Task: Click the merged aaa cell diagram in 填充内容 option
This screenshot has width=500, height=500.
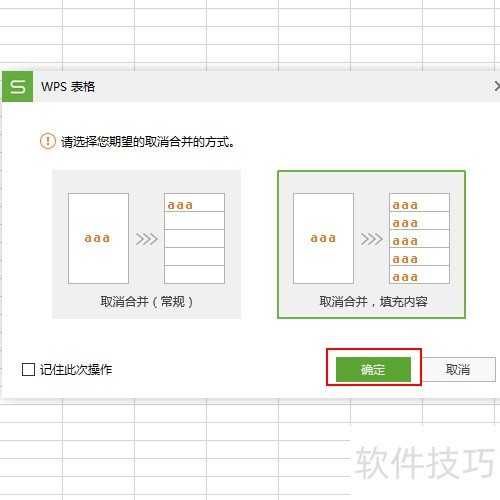Action: pyautogui.click(x=323, y=238)
